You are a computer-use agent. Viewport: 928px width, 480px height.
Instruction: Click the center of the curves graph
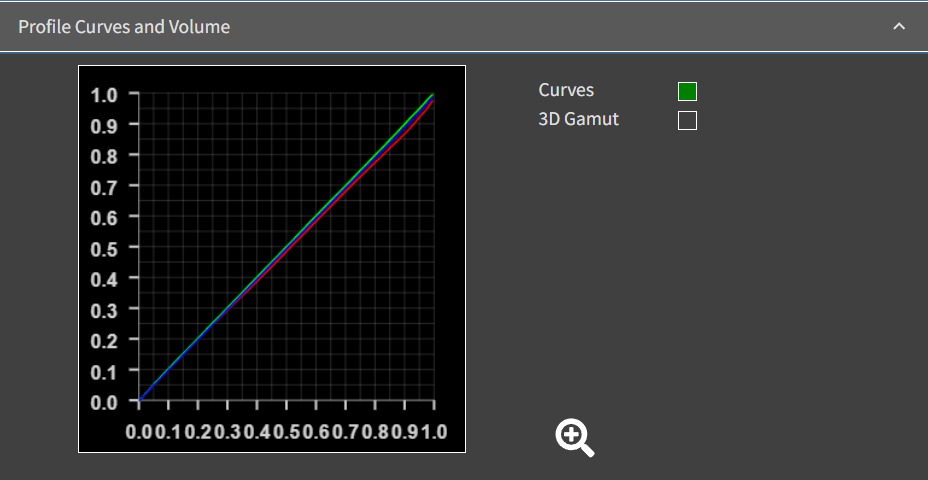[286, 247]
